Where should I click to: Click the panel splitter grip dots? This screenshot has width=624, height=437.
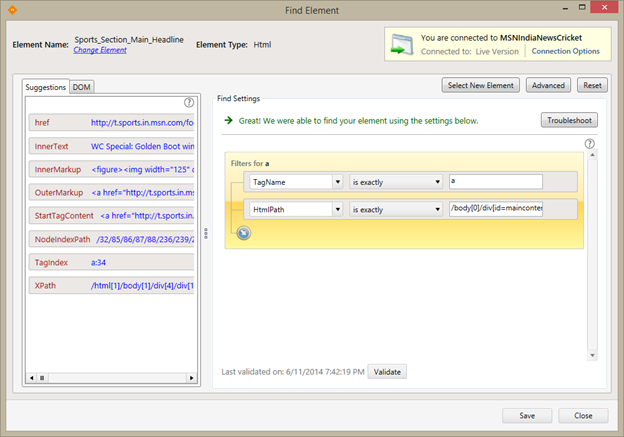(208, 233)
